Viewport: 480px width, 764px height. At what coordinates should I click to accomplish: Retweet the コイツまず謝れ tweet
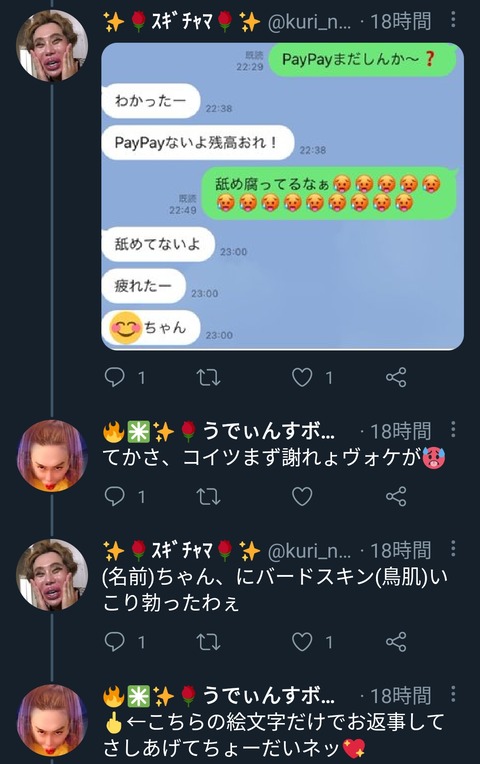[208, 496]
